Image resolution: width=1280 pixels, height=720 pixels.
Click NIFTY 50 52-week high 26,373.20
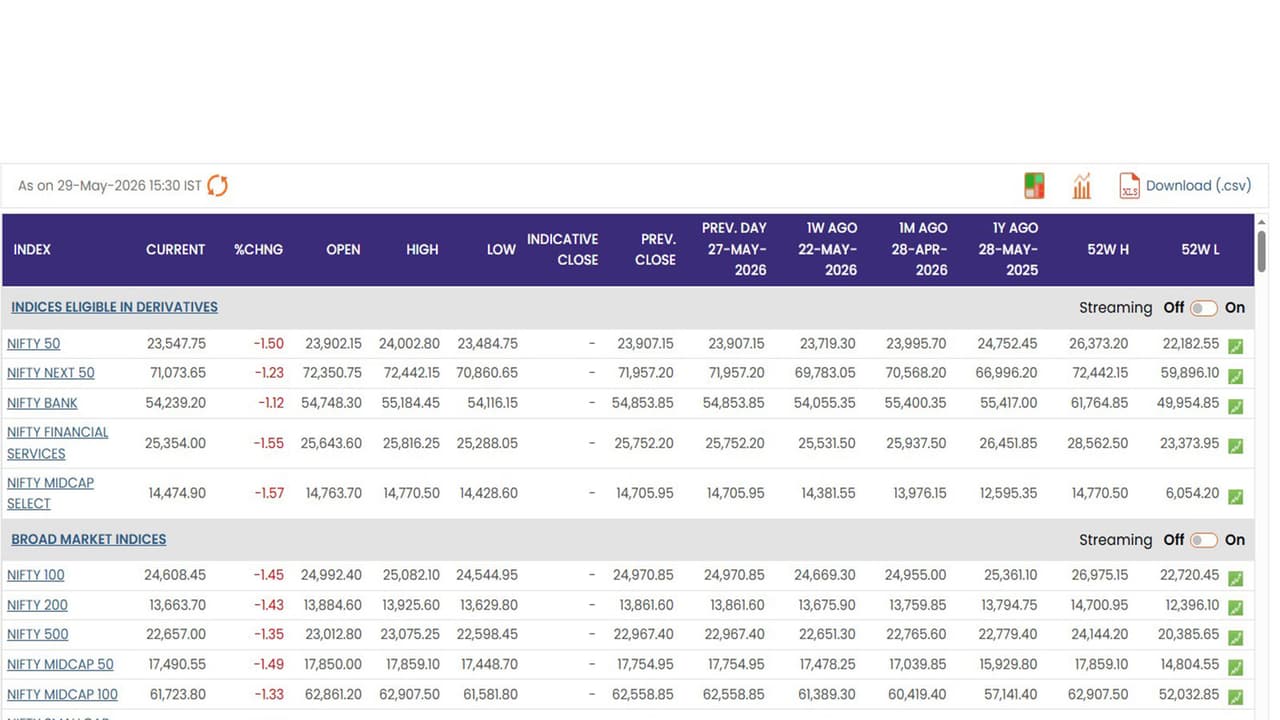point(1098,344)
